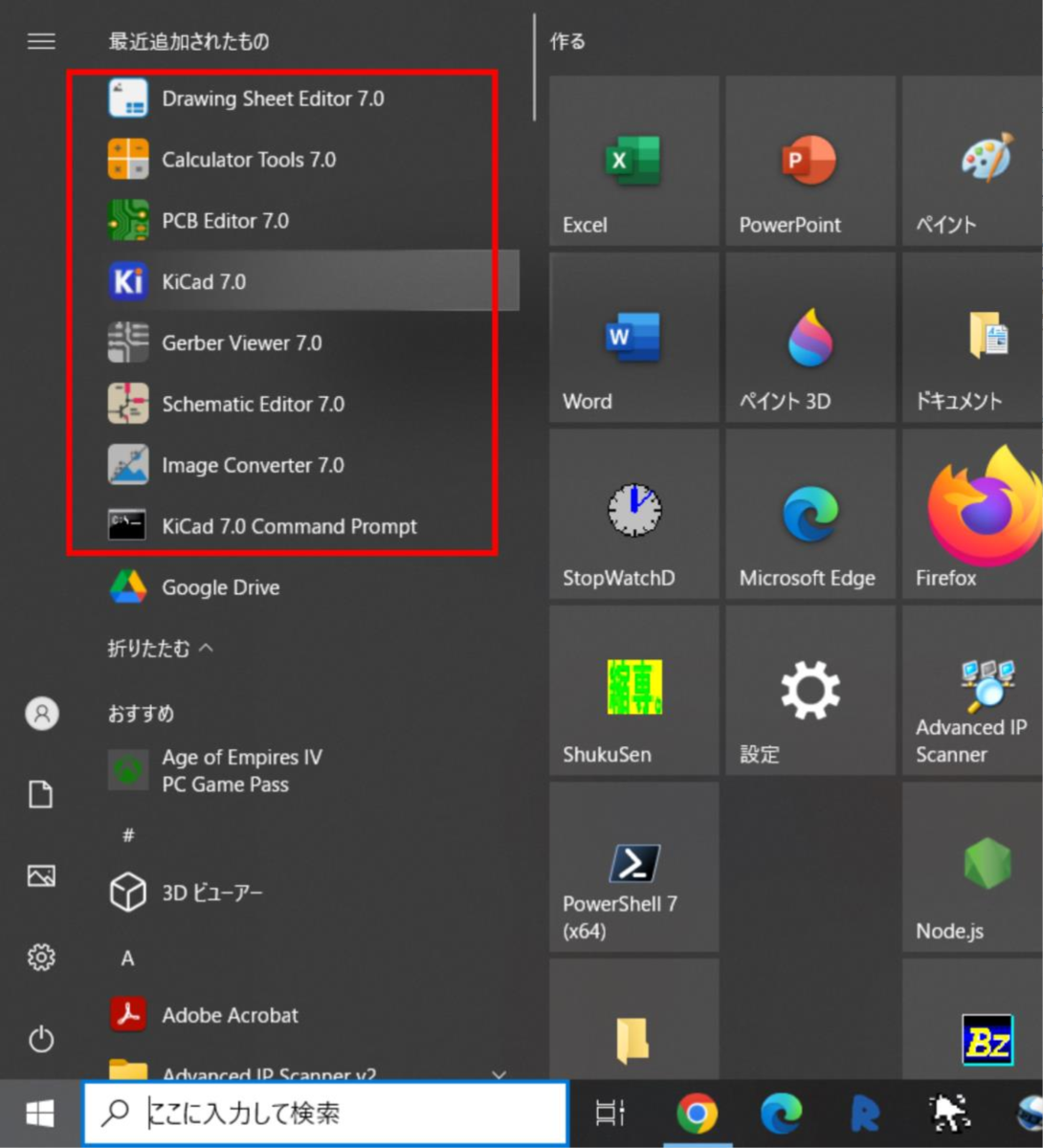Open Pictures from the Start sidebar
Image resolution: width=1043 pixels, height=1148 pixels.
click(x=41, y=875)
